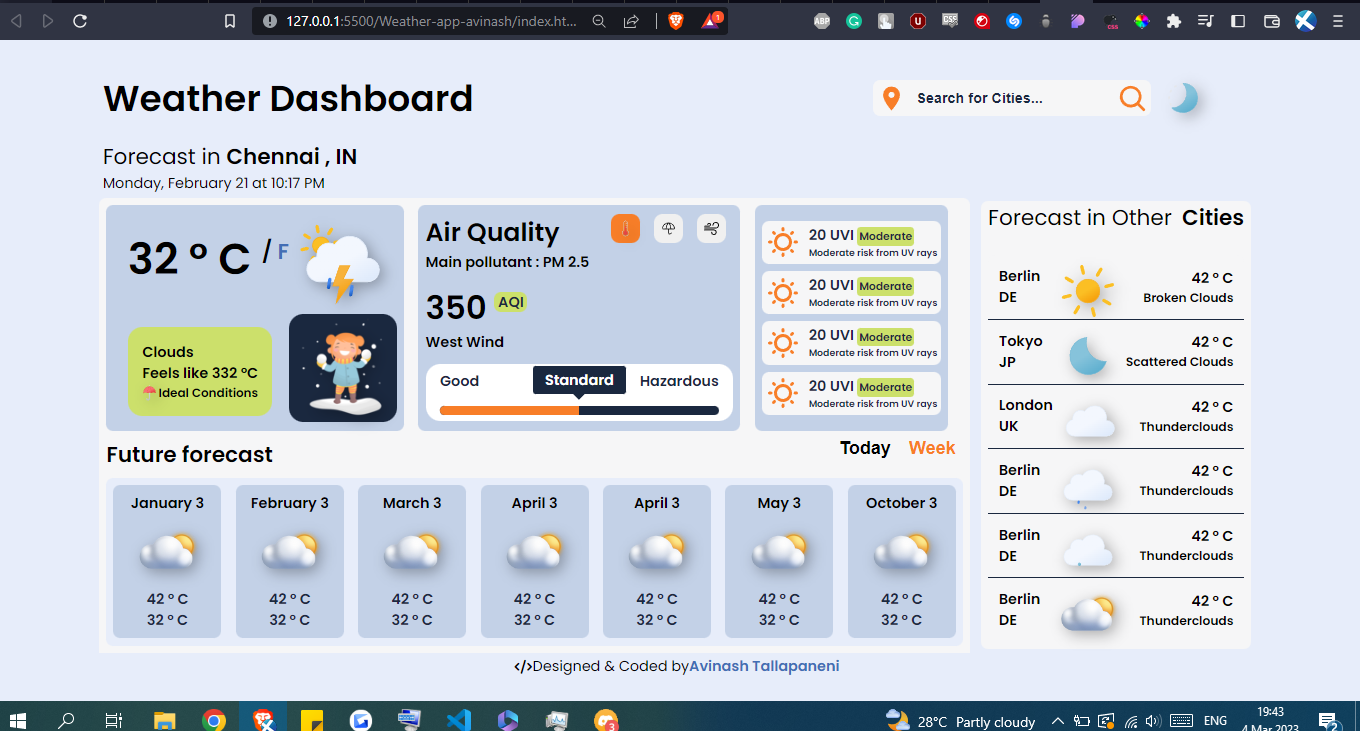Click the Broken Clouds text
Viewport: 1360px width, 731px height.
1188,298
